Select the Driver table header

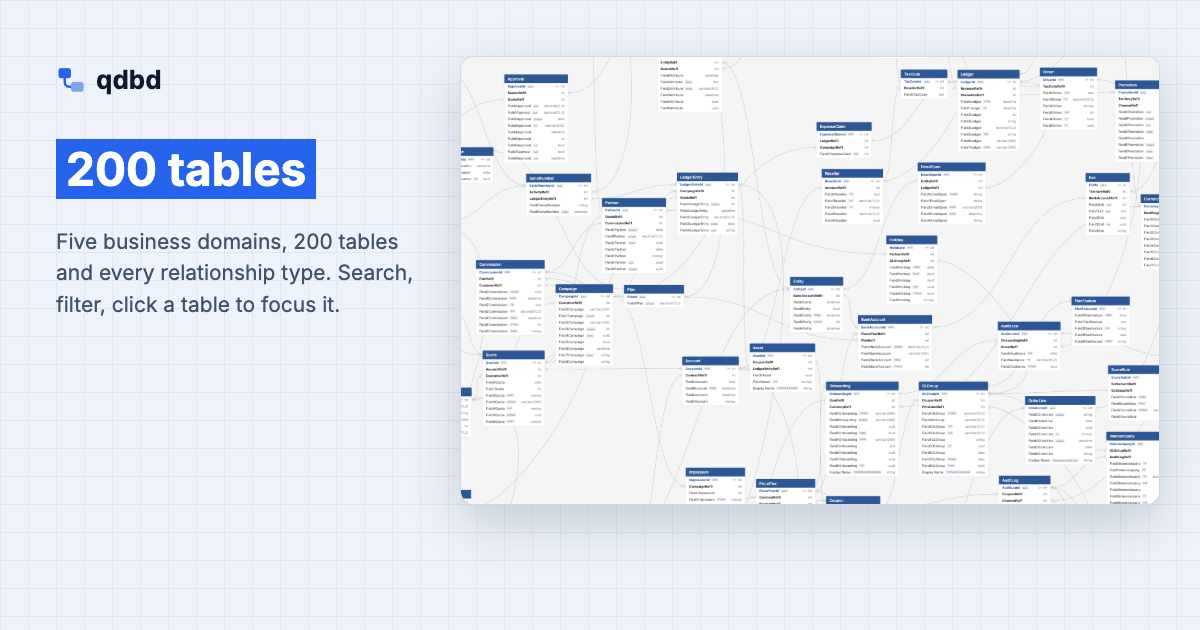1069,72
